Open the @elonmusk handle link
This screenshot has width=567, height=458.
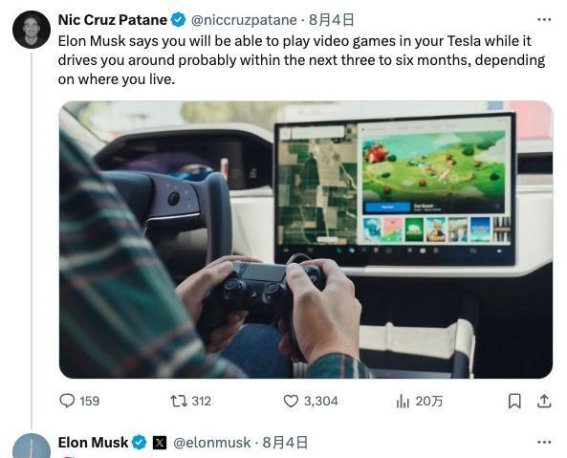(212, 442)
